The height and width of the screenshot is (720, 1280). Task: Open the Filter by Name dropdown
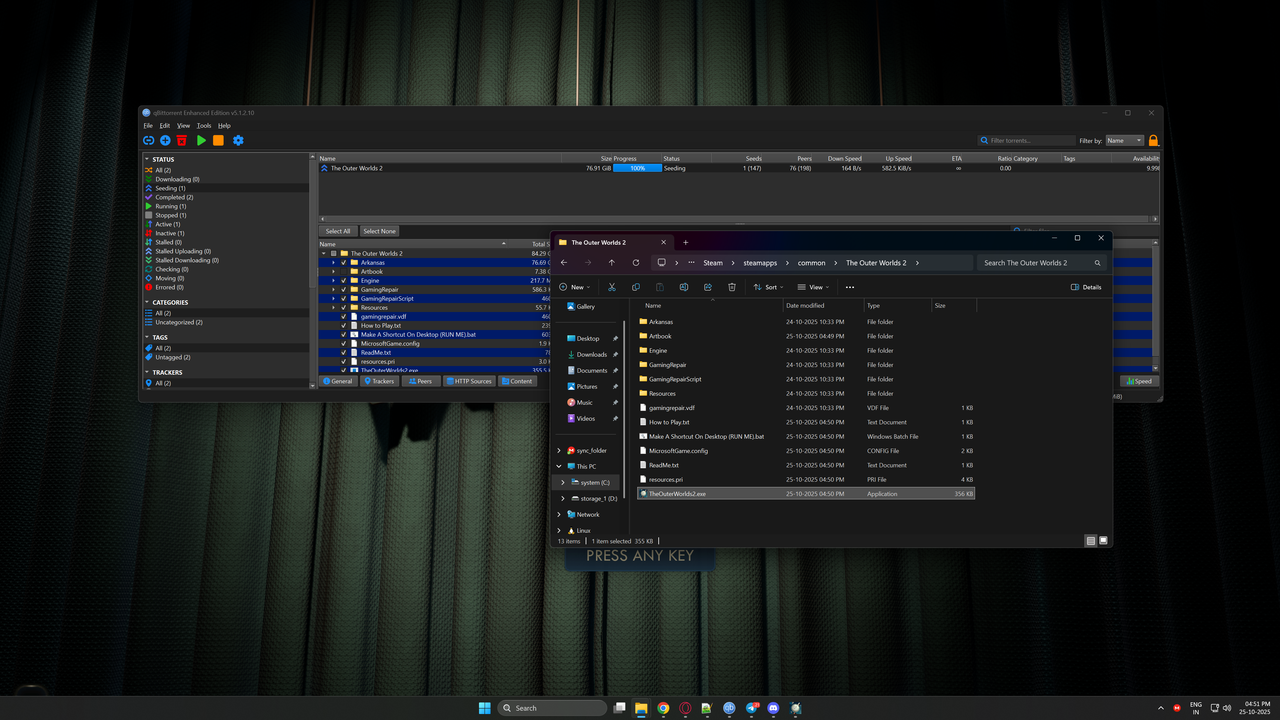[1124, 141]
